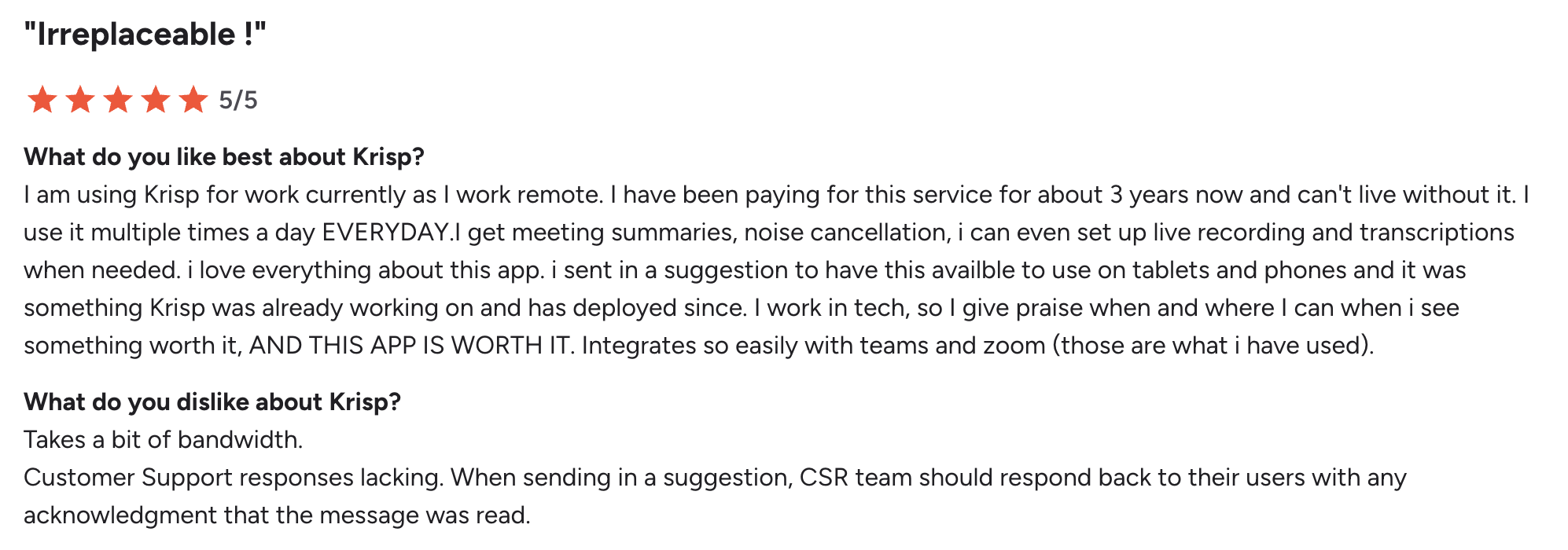
Task: Click the fourth rating star
Action: [155, 101]
